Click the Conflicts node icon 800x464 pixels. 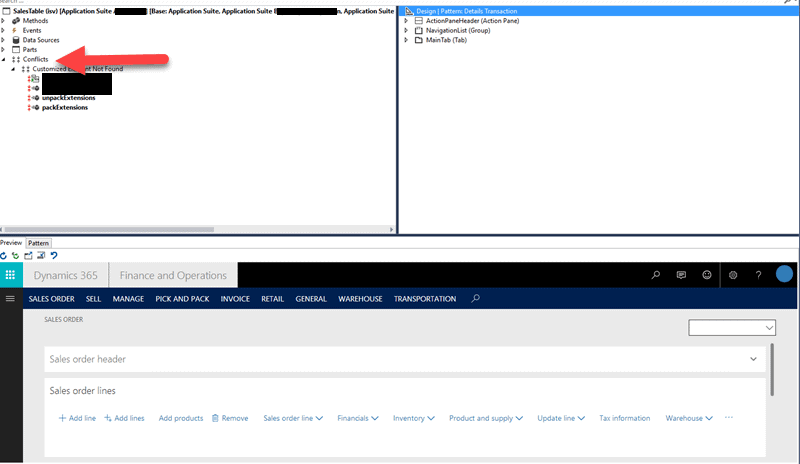pyautogui.click(x=16, y=59)
